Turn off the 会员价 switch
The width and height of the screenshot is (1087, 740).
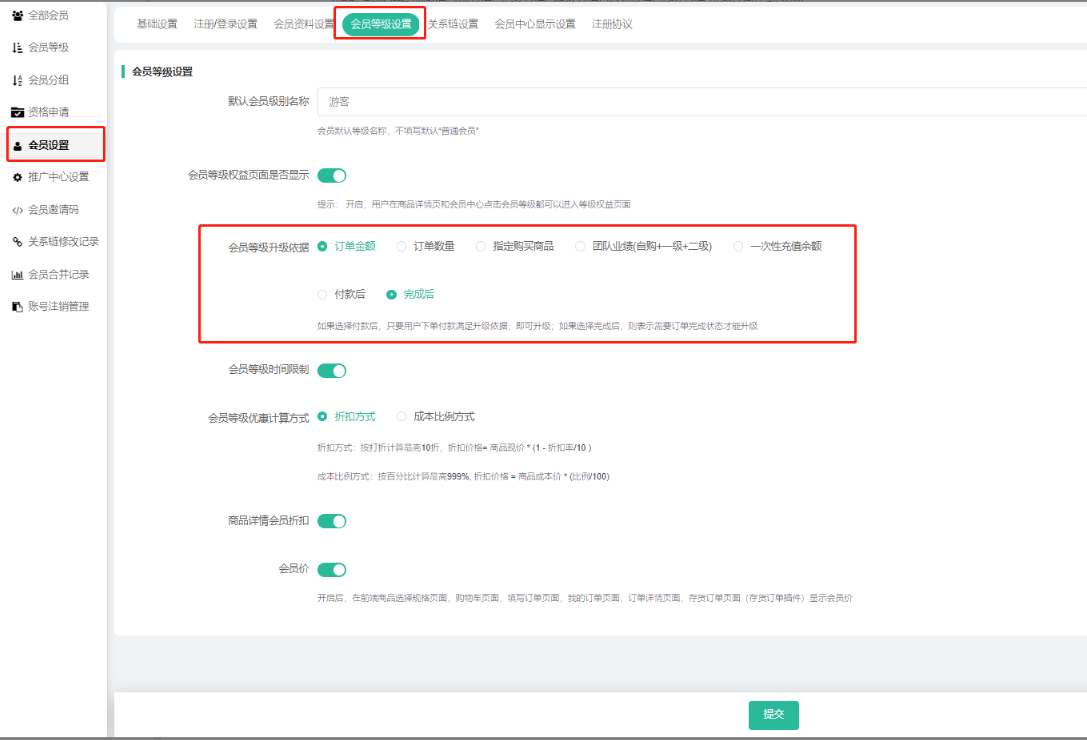(x=332, y=570)
